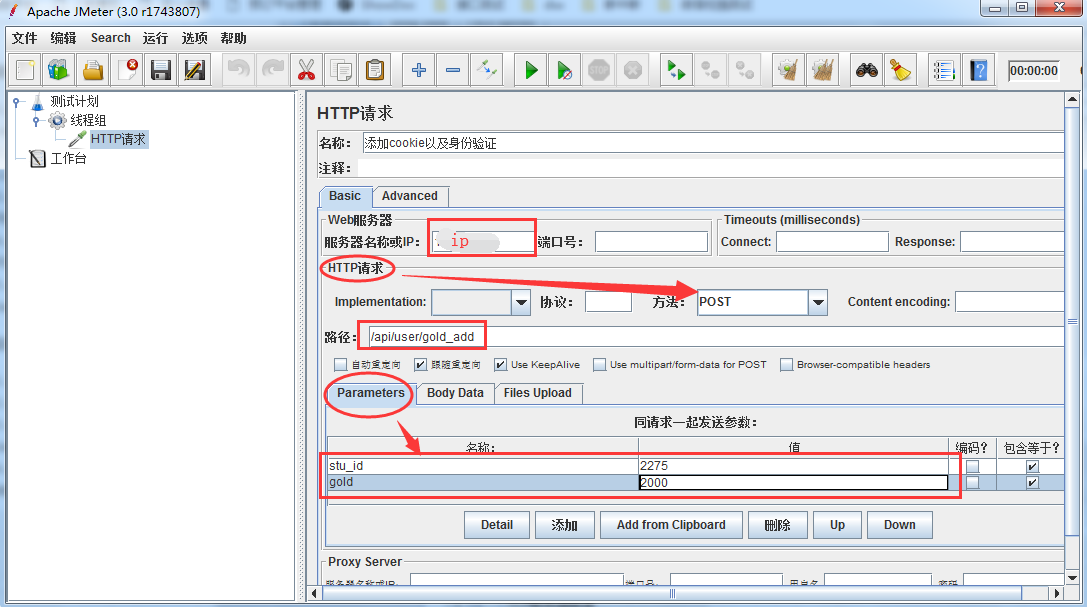Collapse all tree nodes minus icon
Viewport: 1087px width, 607px height.
pyautogui.click(x=453, y=70)
